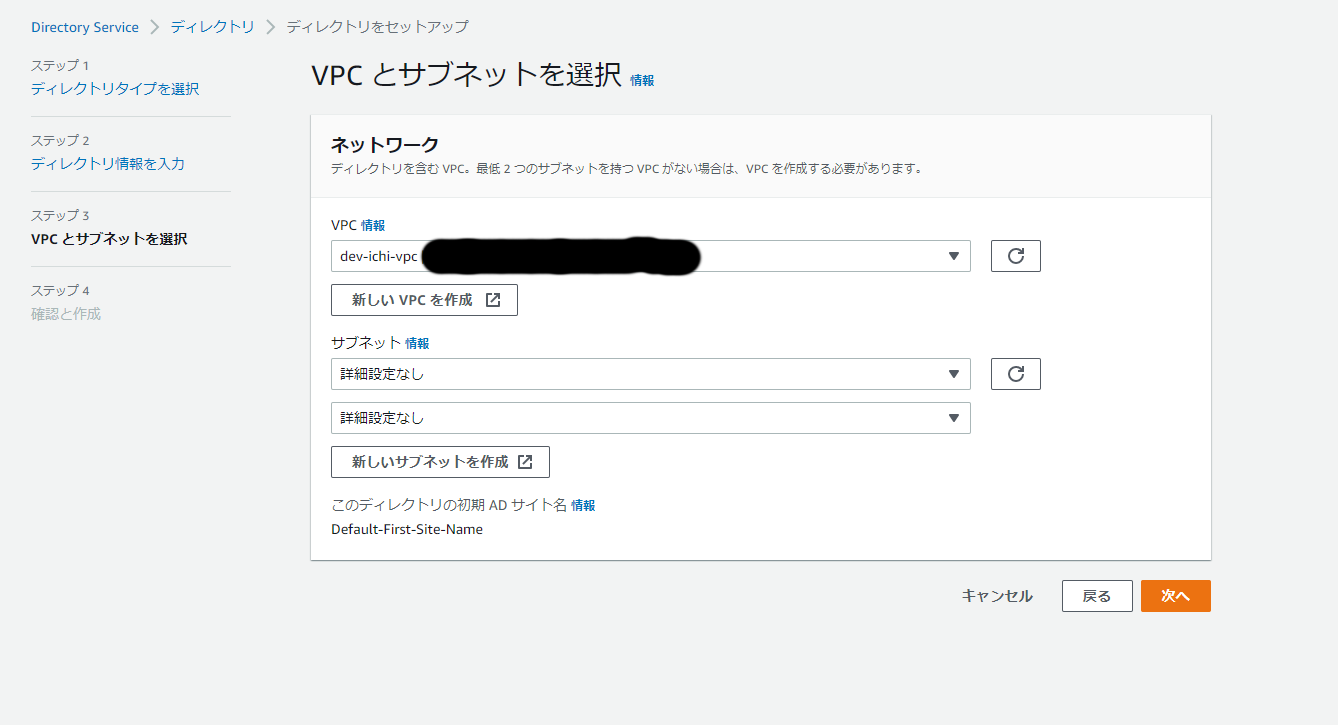
Task: Go to Directory Service breadcrumb
Action: click(85, 27)
